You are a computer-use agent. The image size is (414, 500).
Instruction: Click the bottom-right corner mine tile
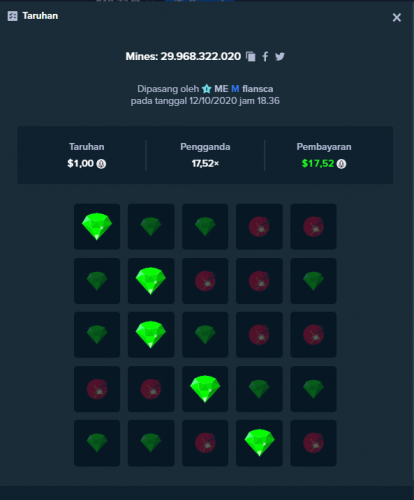tap(313, 443)
